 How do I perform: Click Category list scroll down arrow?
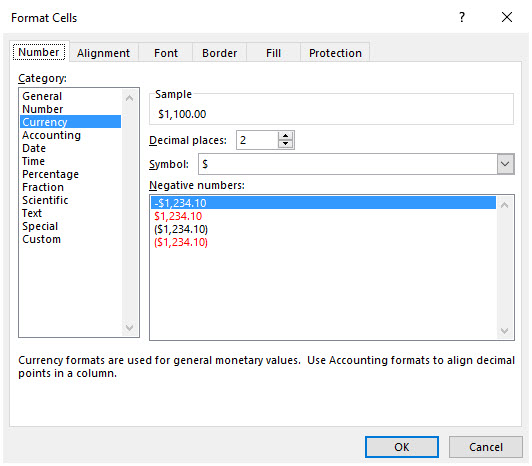tap(129, 328)
